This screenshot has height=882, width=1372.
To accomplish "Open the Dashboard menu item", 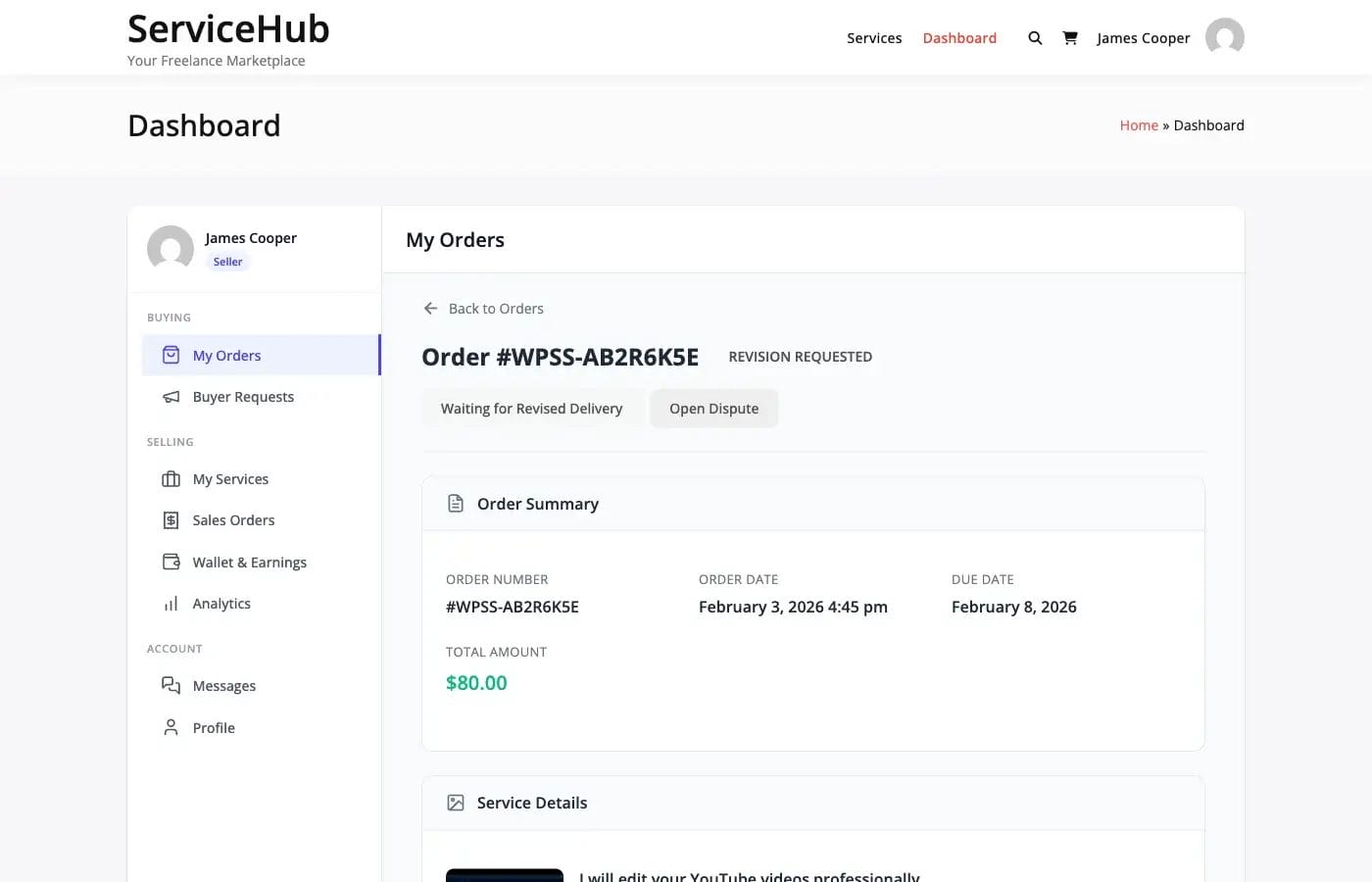I will pyautogui.click(x=959, y=37).
